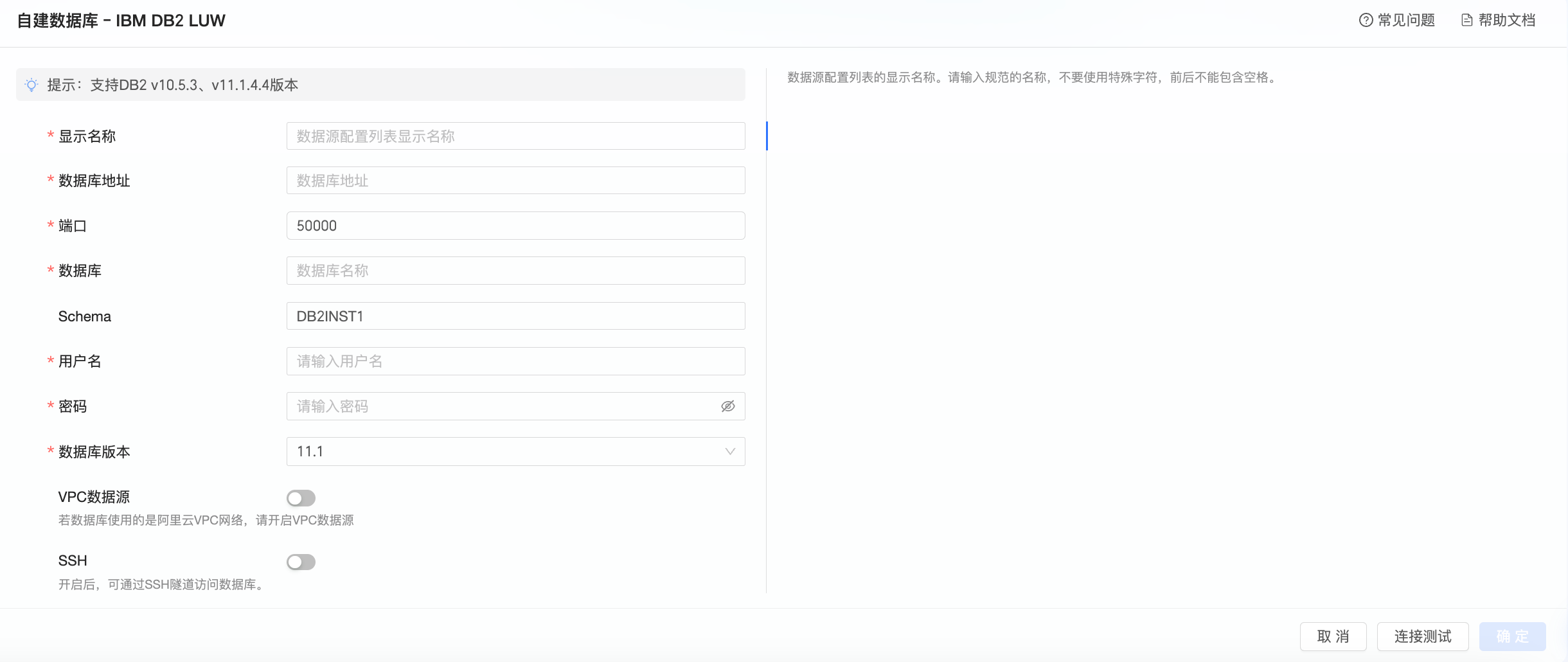Click the 数据库版本 dropdown arrow

730,451
